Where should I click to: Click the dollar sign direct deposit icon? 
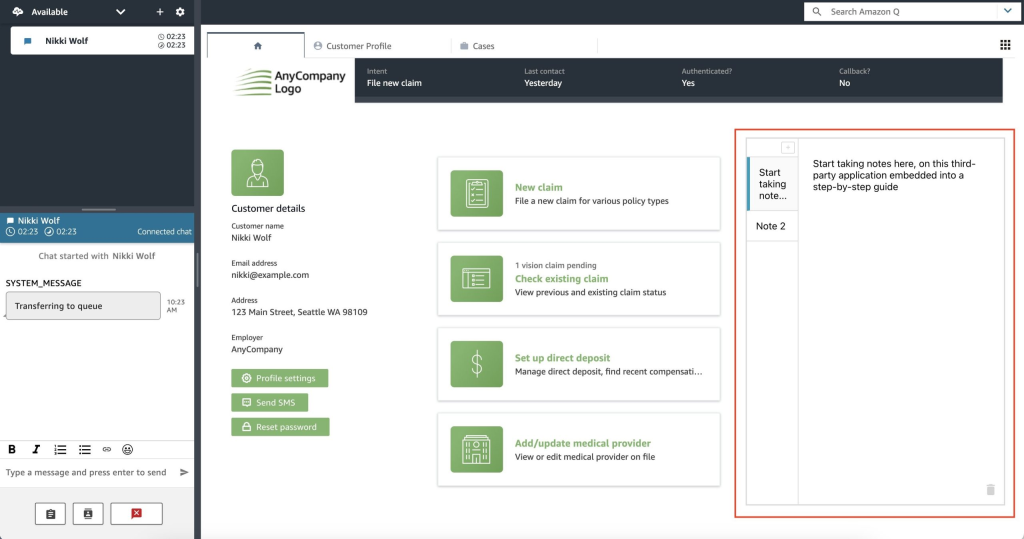pos(477,364)
